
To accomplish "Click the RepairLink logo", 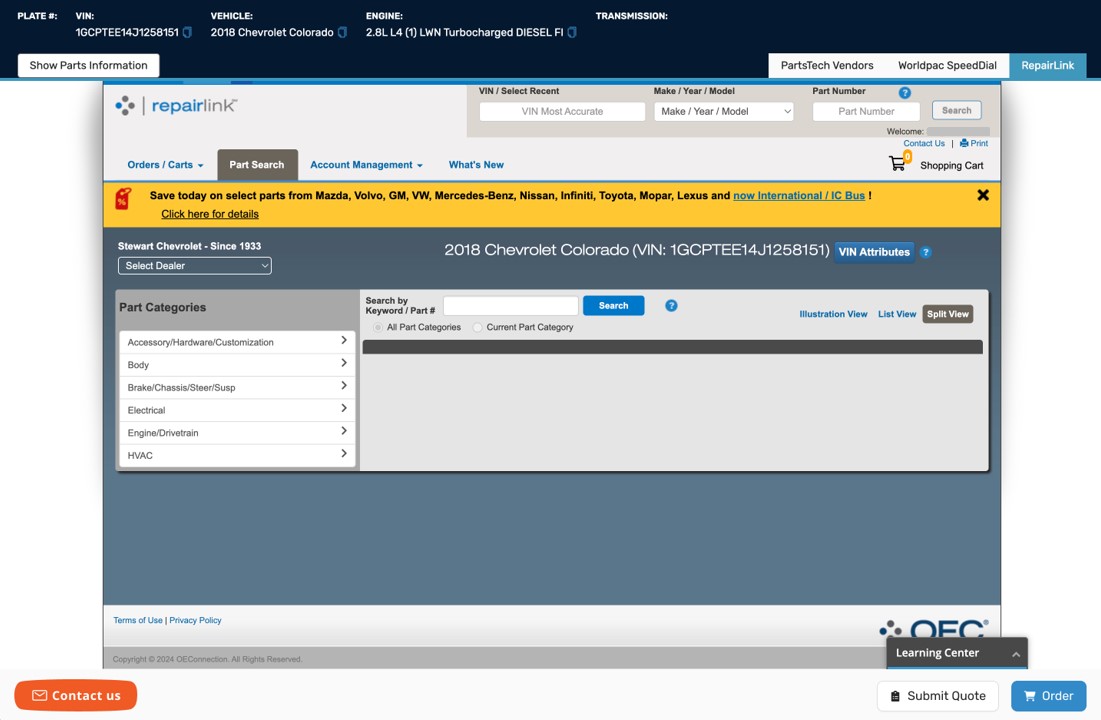I will tap(176, 105).
